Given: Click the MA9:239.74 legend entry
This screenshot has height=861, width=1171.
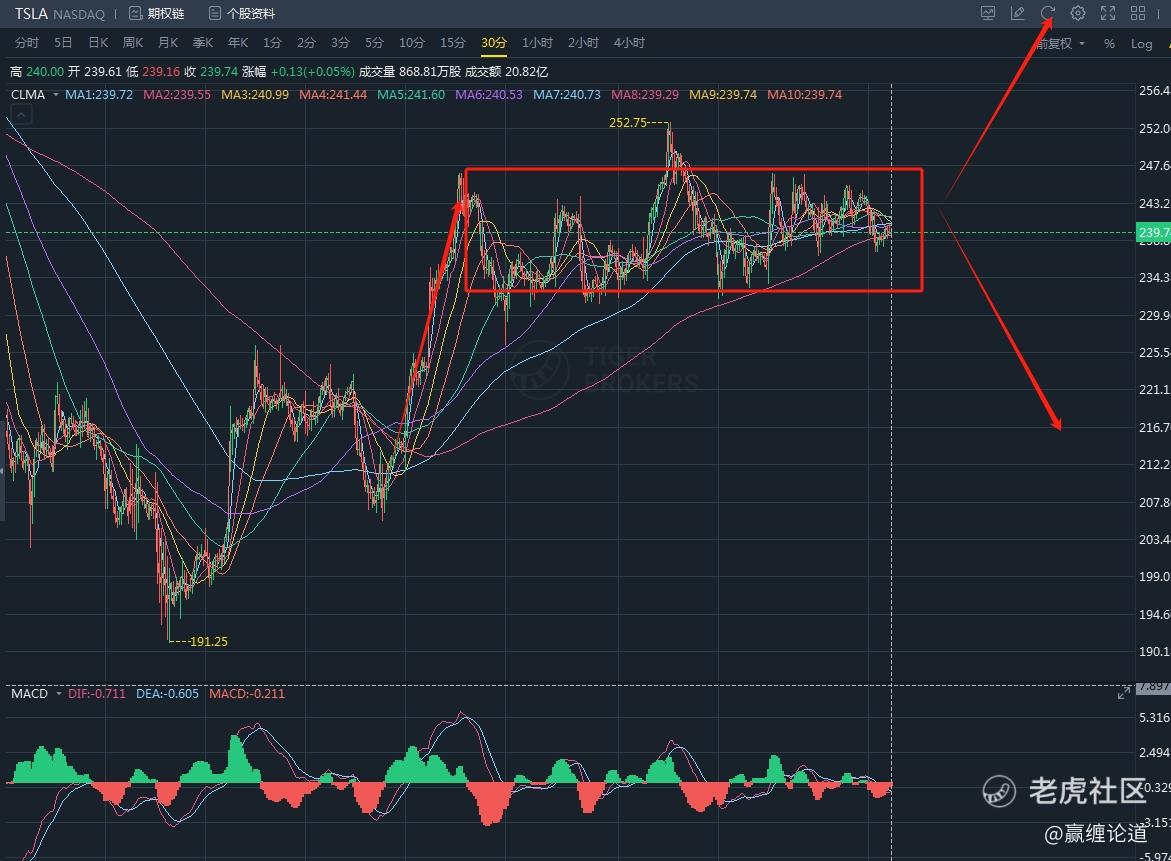Looking at the screenshot, I should click(723, 95).
